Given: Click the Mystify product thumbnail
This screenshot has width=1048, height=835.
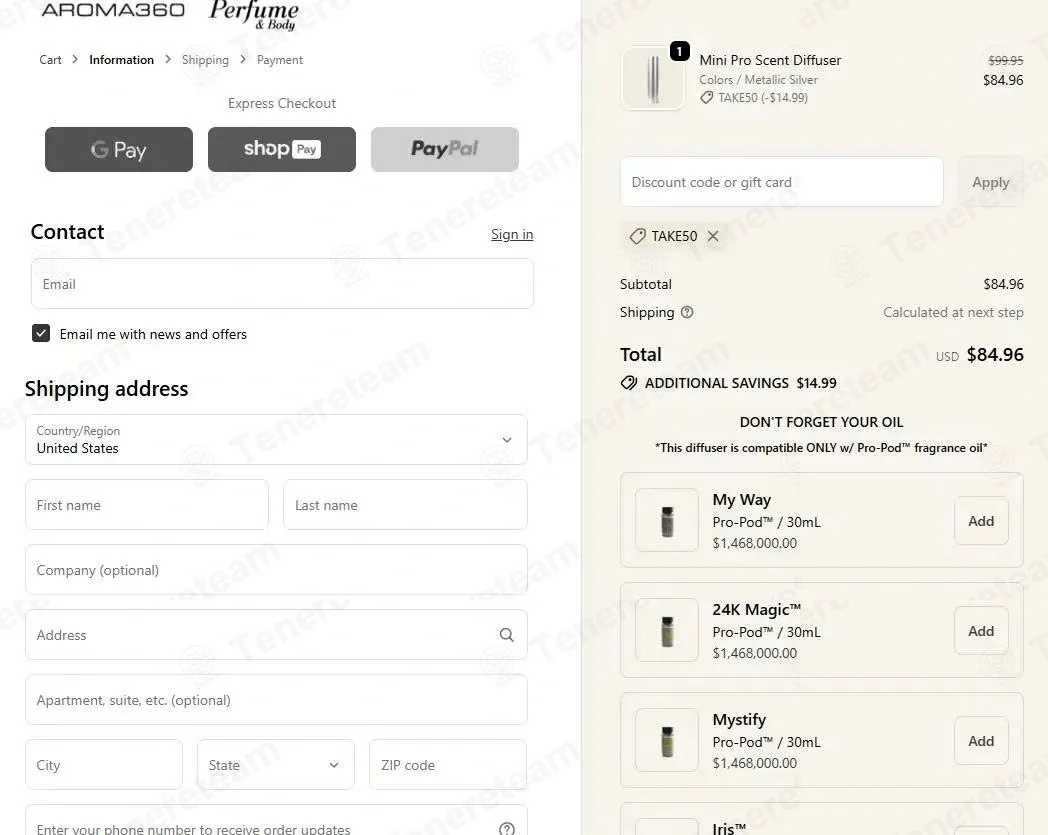Looking at the screenshot, I should pyautogui.click(x=666, y=740).
